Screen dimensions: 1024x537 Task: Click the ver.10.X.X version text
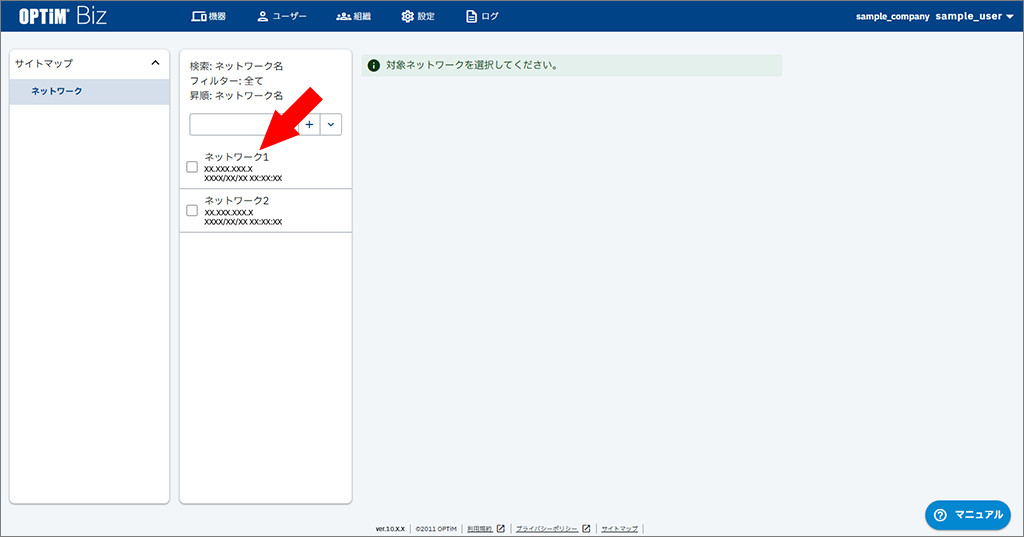point(390,529)
